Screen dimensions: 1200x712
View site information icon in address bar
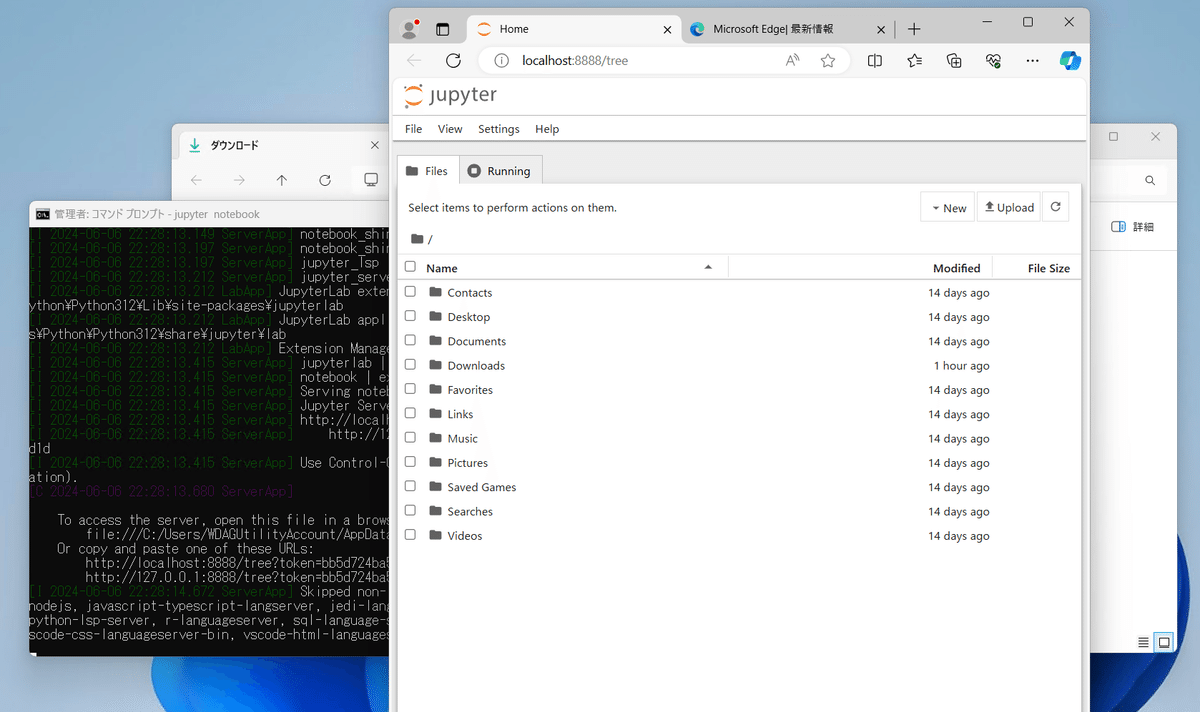(x=500, y=60)
